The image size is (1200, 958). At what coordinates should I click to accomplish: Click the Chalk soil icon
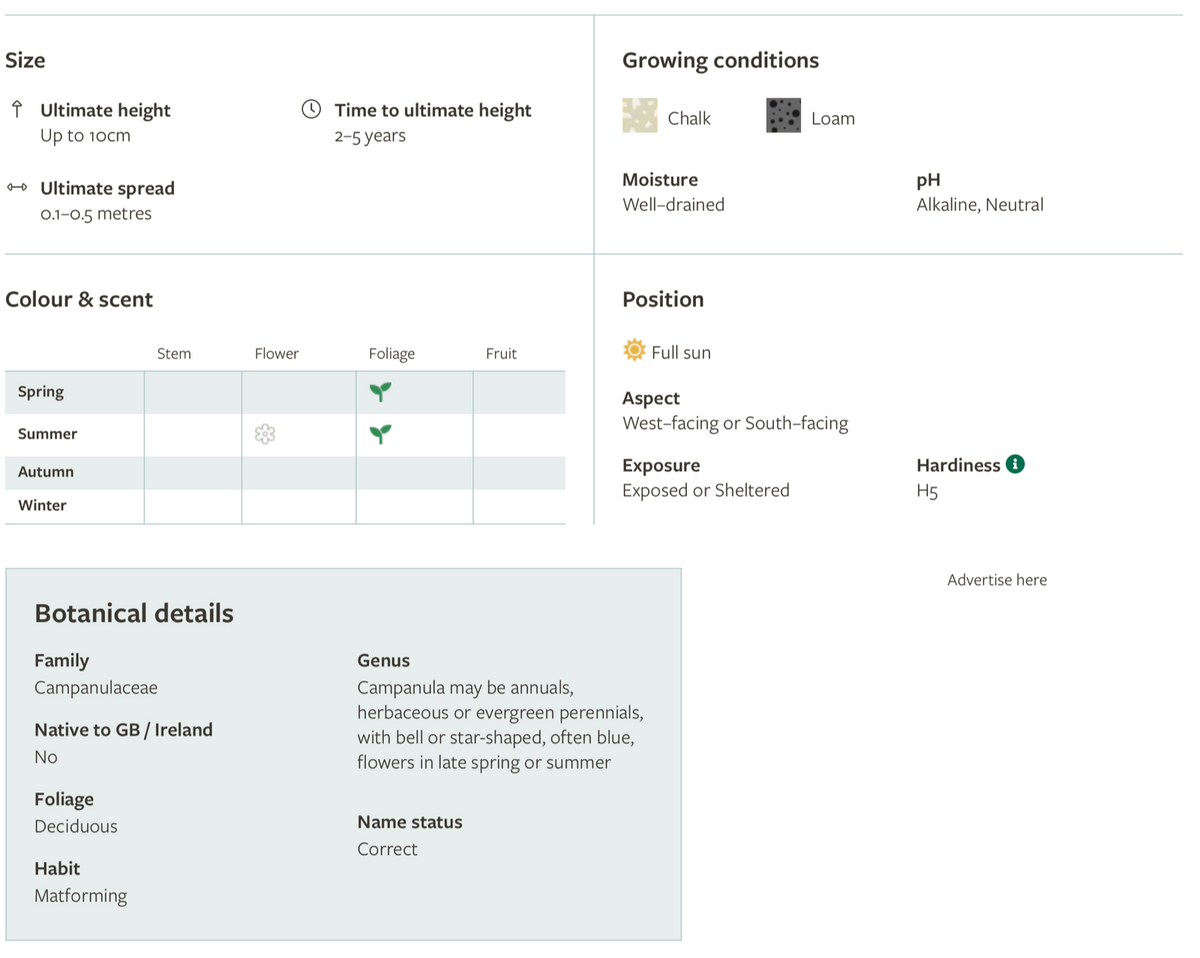pos(640,116)
